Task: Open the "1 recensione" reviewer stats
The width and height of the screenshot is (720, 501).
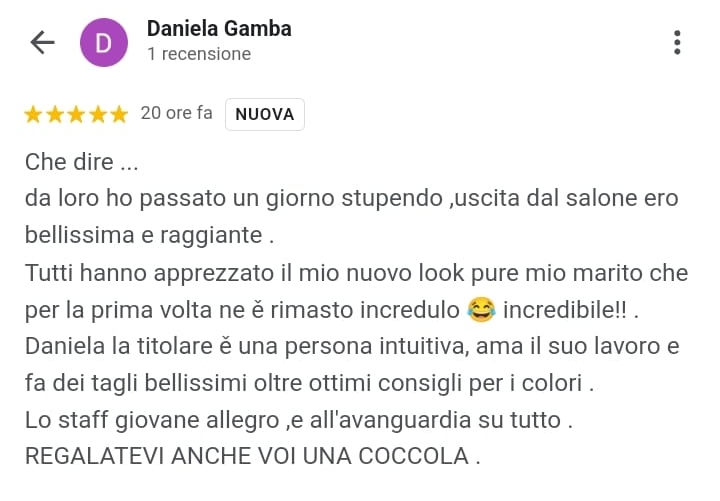Action: coord(199,54)
